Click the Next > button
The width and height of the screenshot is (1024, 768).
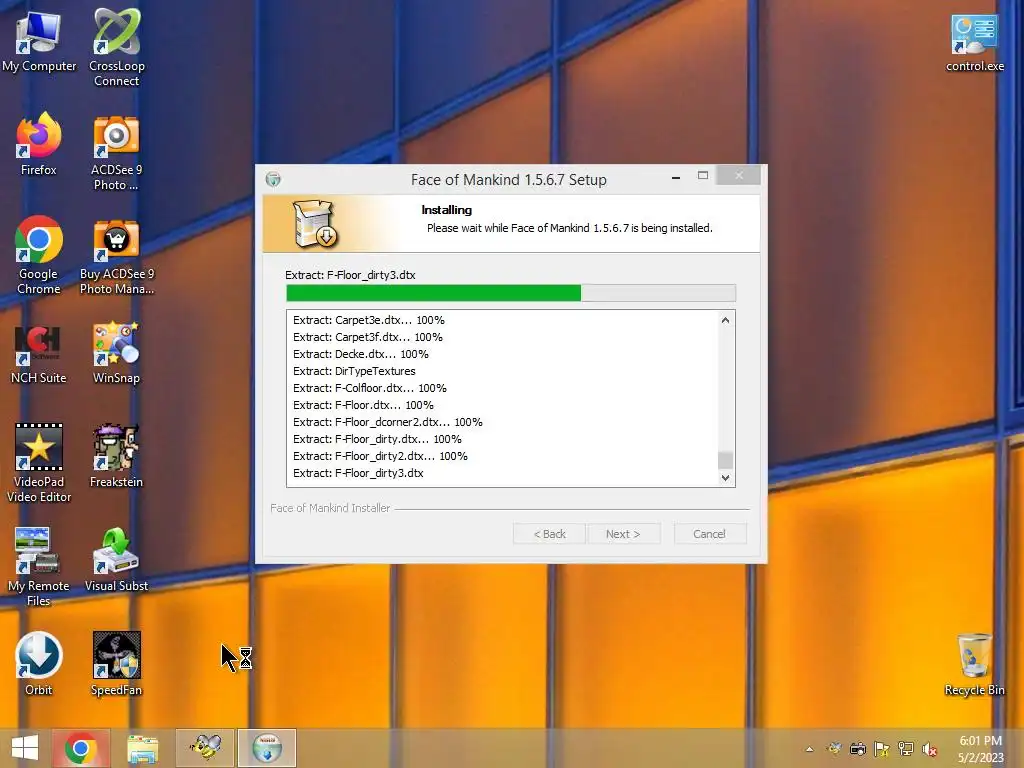[x=623, y=534]
